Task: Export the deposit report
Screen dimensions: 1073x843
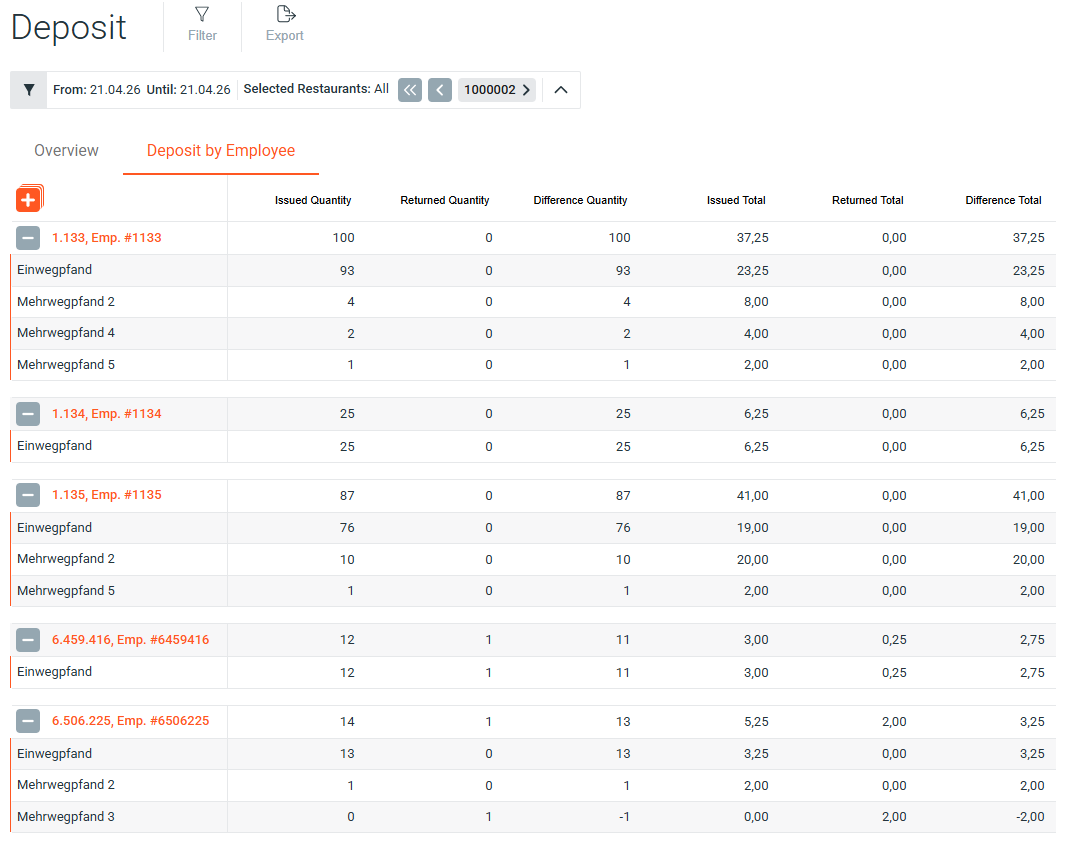Action: click(x=285, y=25)
